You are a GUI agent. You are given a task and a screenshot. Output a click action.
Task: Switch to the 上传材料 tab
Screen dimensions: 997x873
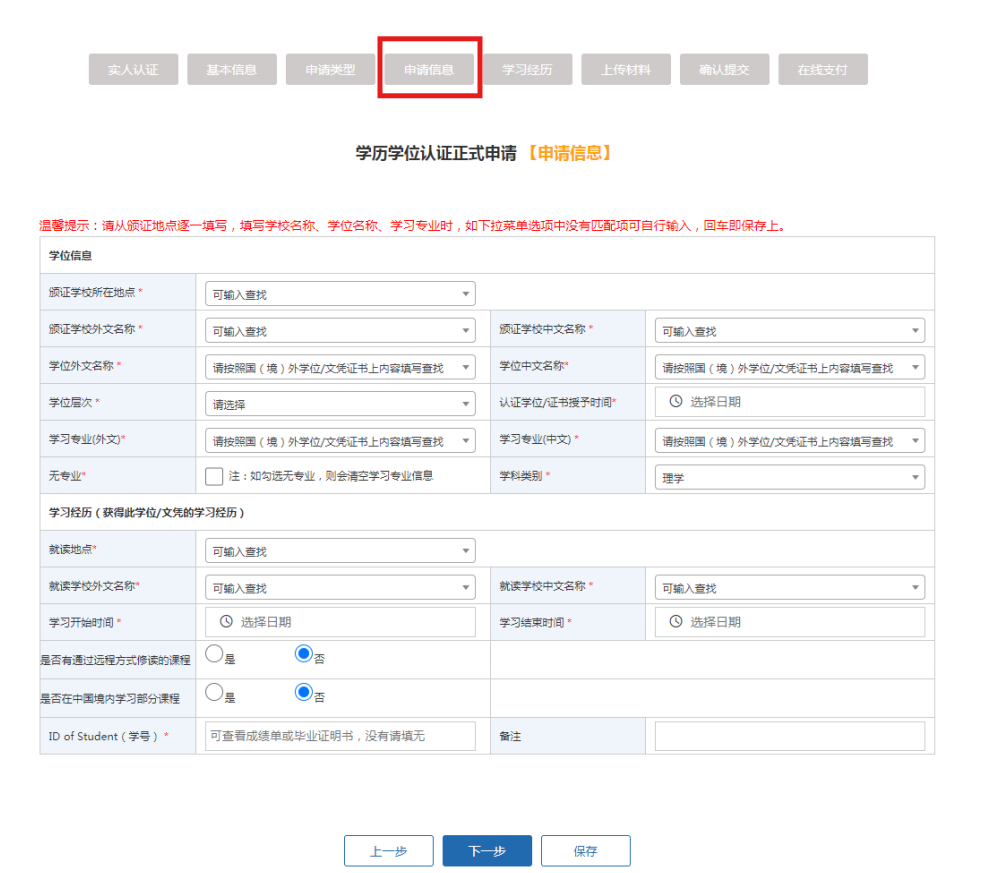coord(625,69)
